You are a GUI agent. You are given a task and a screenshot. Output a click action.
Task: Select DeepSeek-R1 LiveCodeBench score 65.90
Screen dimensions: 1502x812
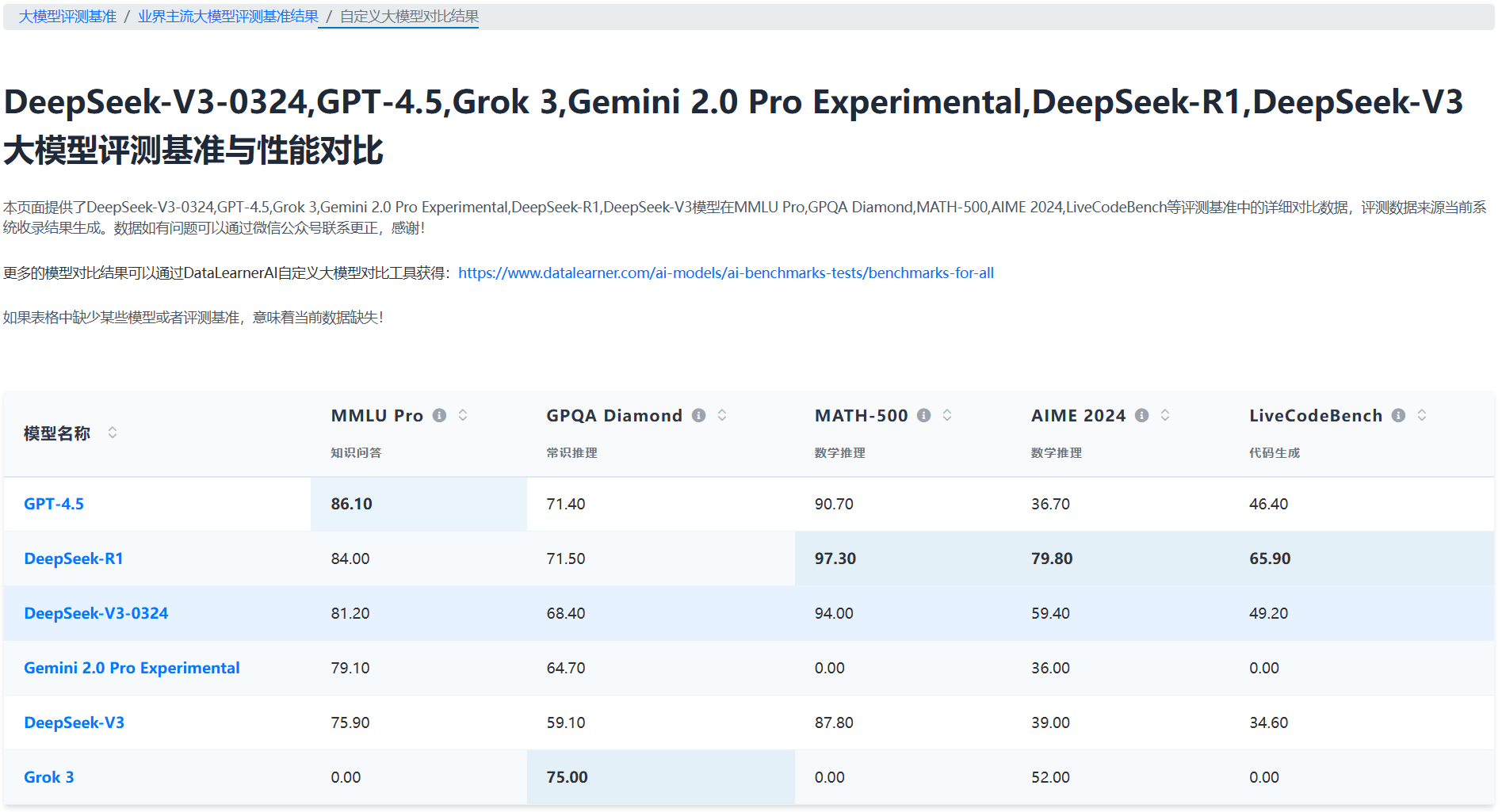coord(1270,558)
